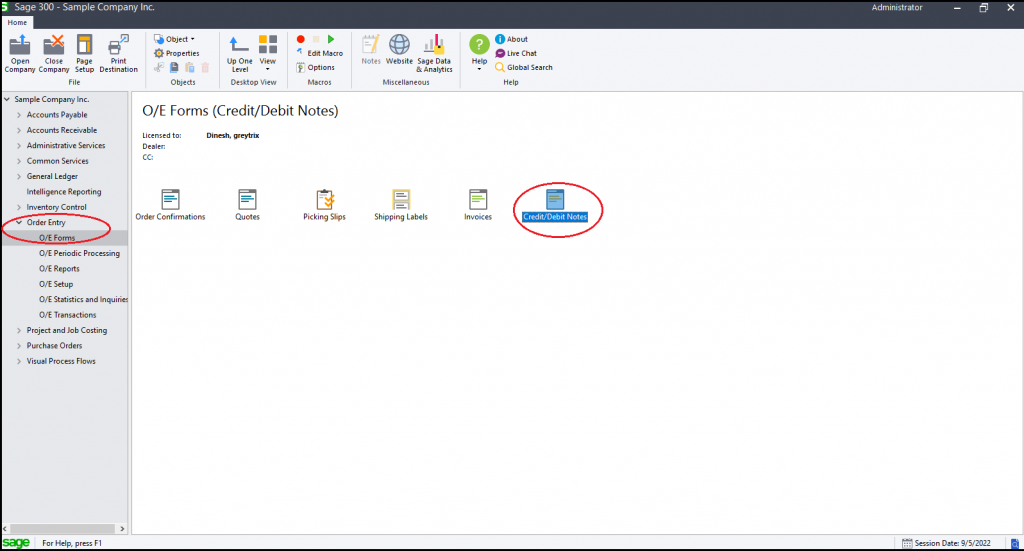This screenshot has height=551, width=1024.
Task: Click the copy object icon in Objects group
Action: pos(174,67)
